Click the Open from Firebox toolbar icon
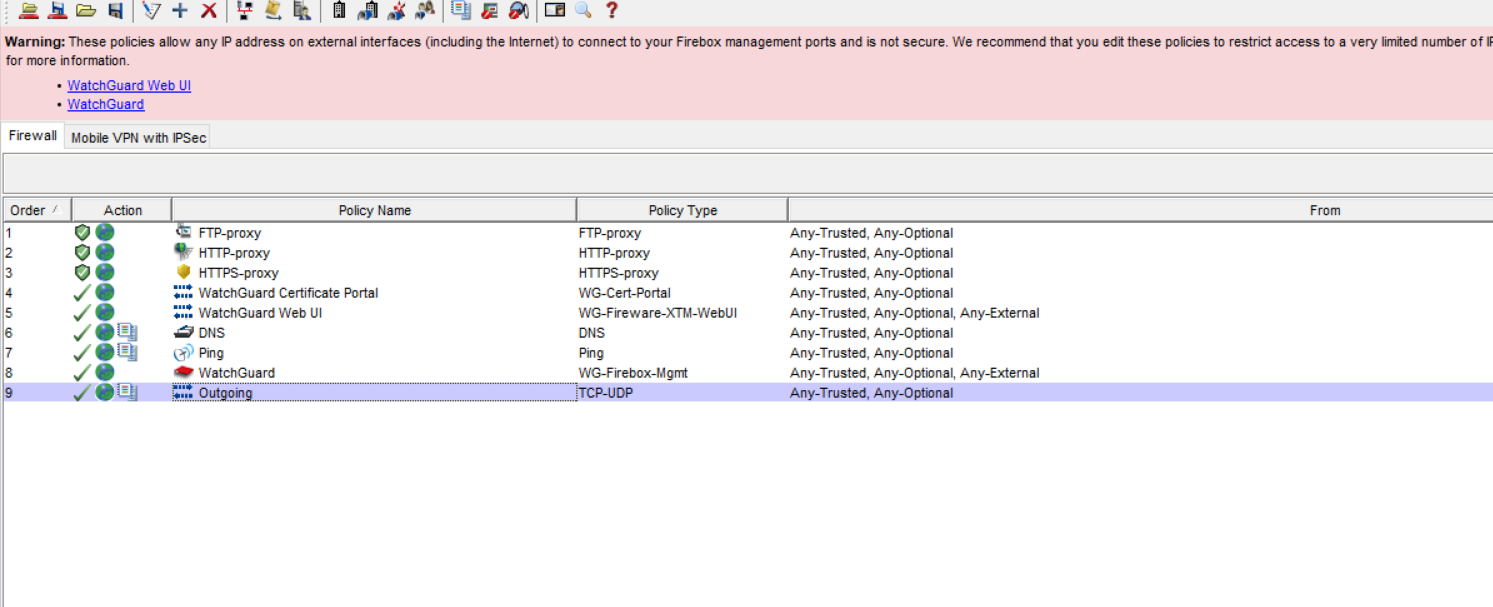 (29, 10)
